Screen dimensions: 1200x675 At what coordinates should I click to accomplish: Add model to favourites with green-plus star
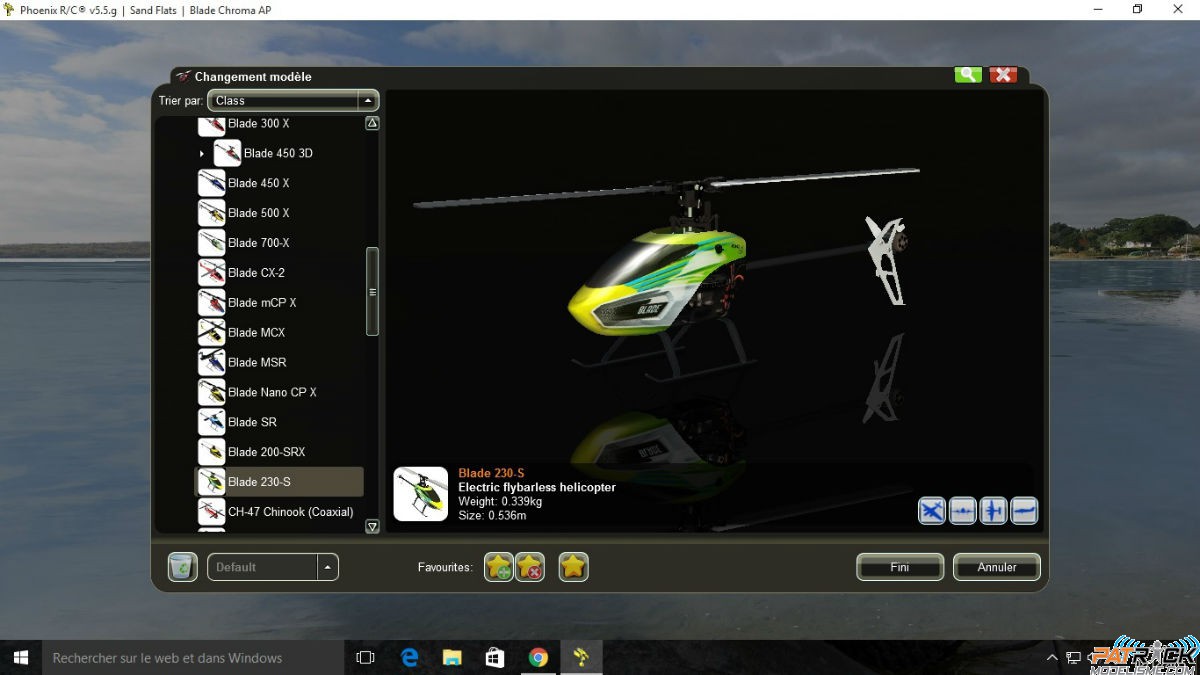tap(498, 567)
